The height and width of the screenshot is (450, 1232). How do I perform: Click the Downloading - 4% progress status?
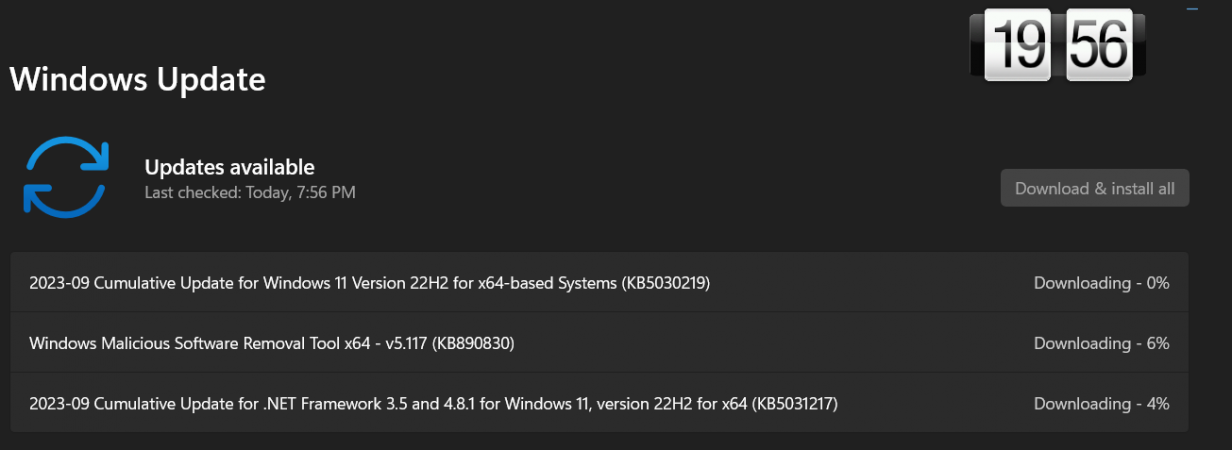coord(1101,404)
